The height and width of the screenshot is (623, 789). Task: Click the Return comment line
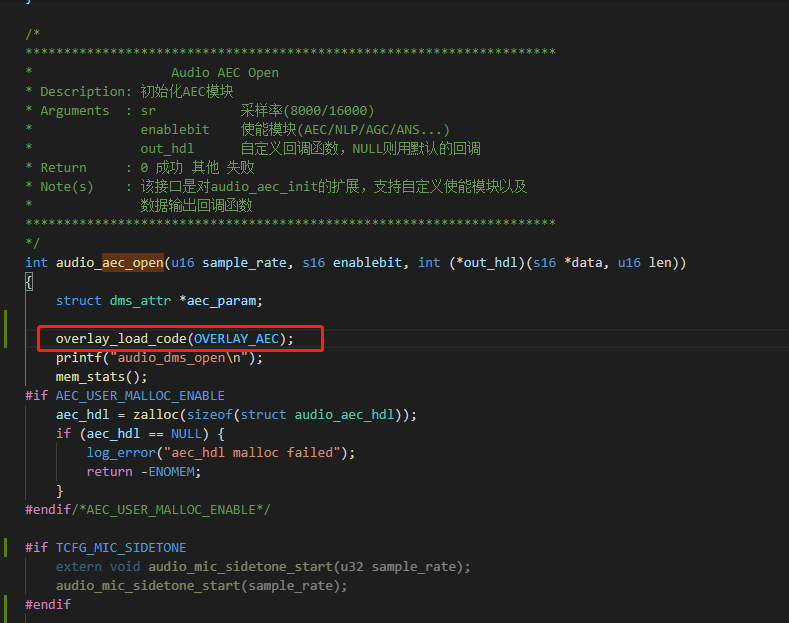point(140,168)
